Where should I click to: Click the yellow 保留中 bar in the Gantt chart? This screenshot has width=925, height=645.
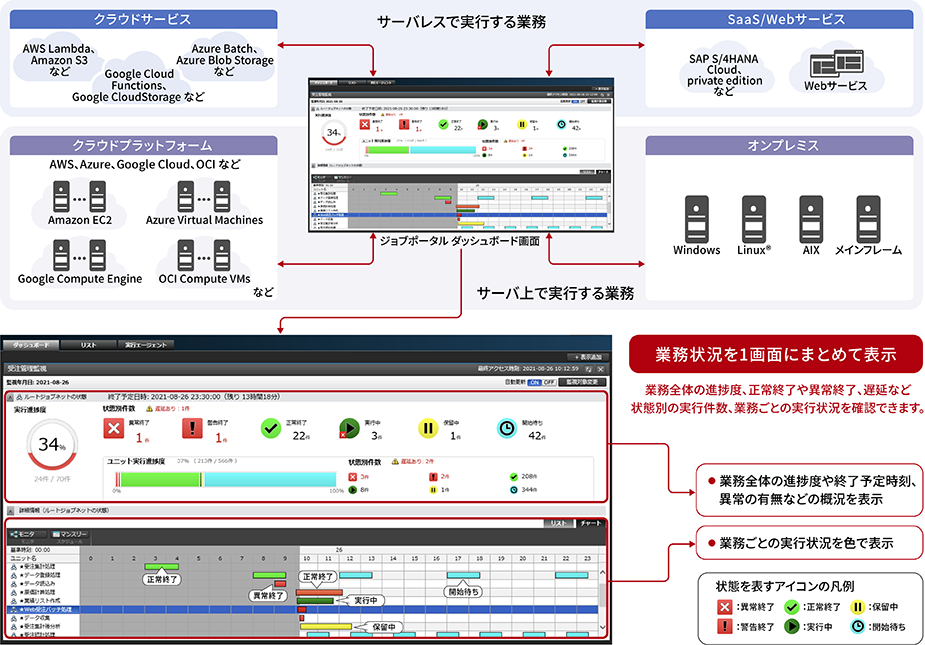[326, 627]
